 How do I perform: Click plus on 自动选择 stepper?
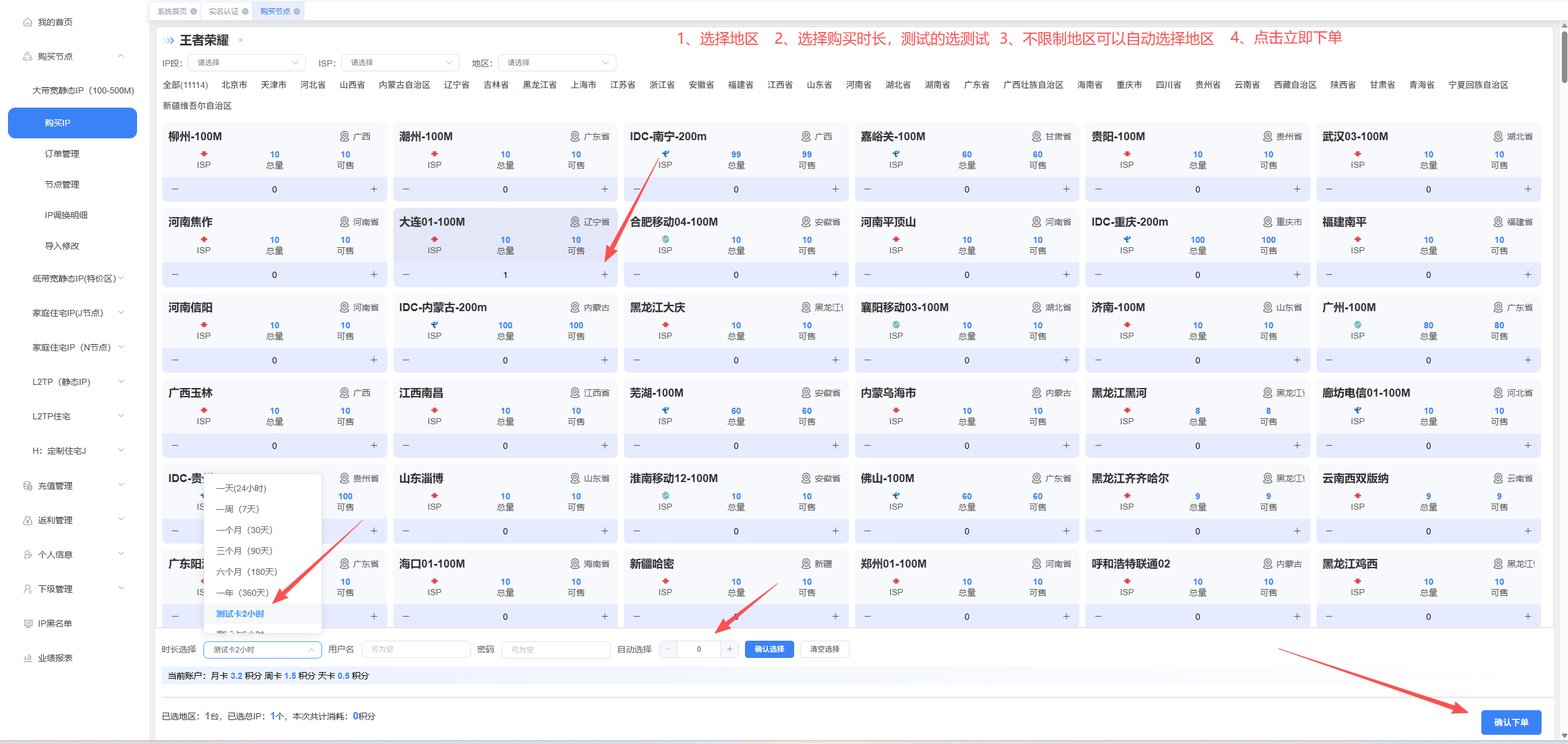tap(730, 649)
